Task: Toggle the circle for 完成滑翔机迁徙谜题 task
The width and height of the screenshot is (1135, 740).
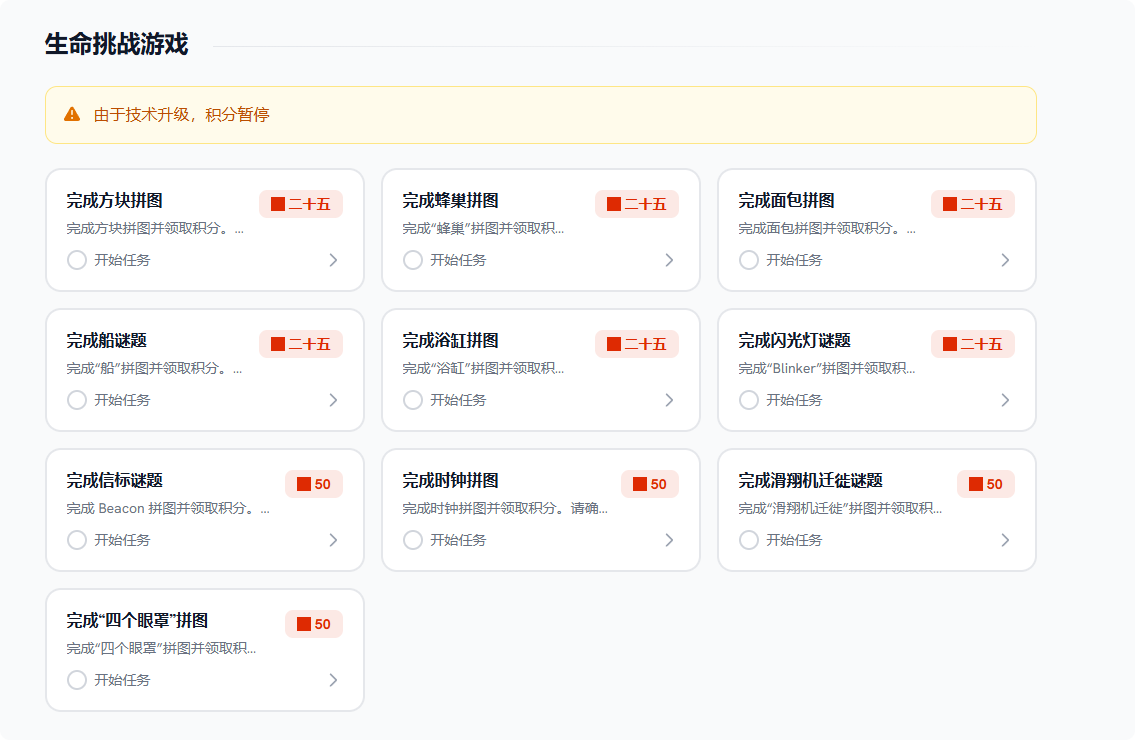Action: 748,540
